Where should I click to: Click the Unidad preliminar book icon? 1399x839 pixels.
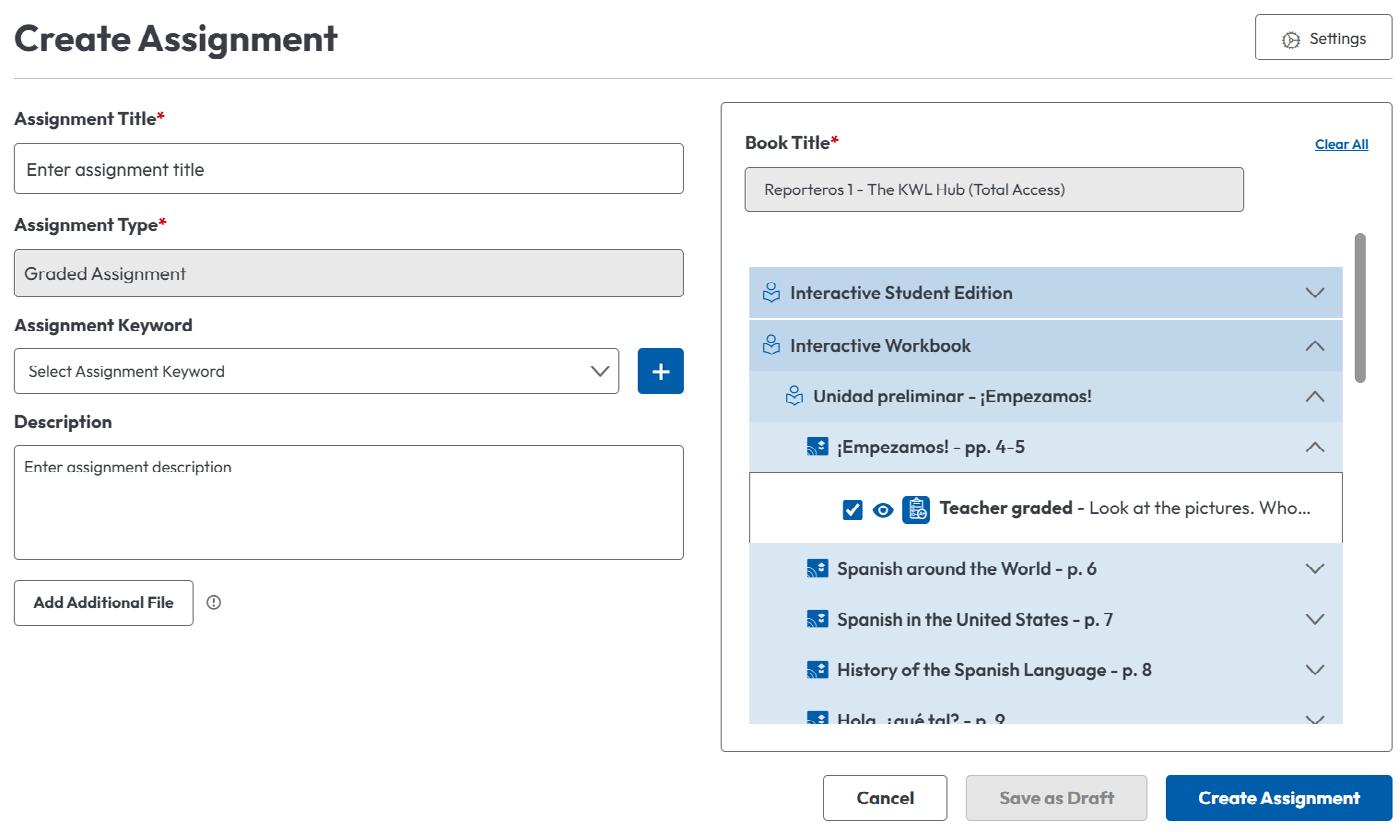tap(794, 396)
